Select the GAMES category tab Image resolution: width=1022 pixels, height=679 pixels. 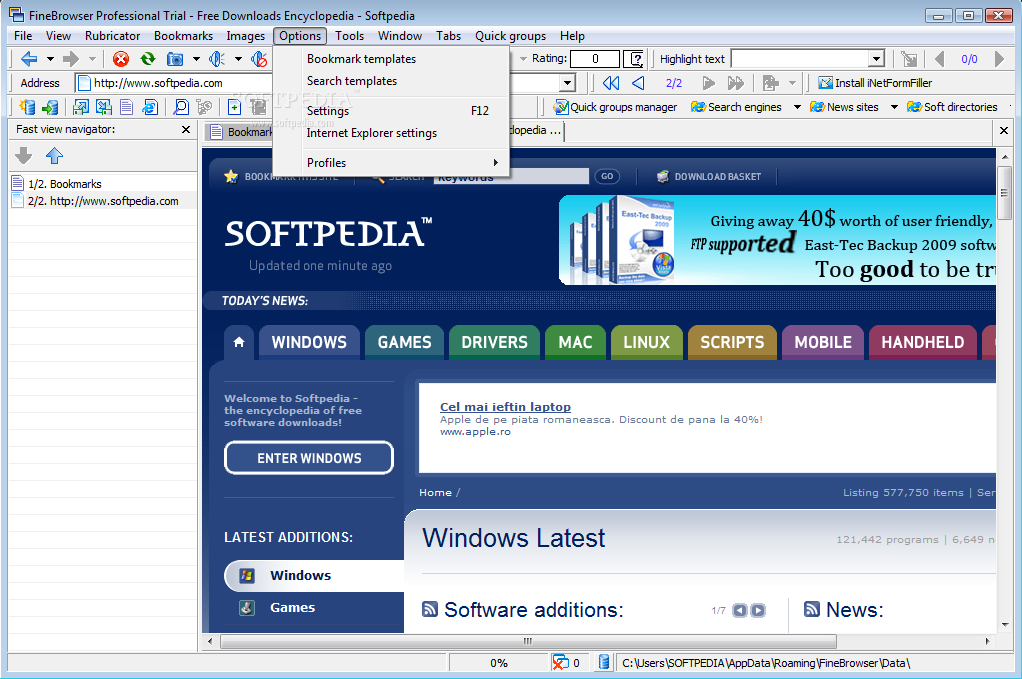point(404,342)
